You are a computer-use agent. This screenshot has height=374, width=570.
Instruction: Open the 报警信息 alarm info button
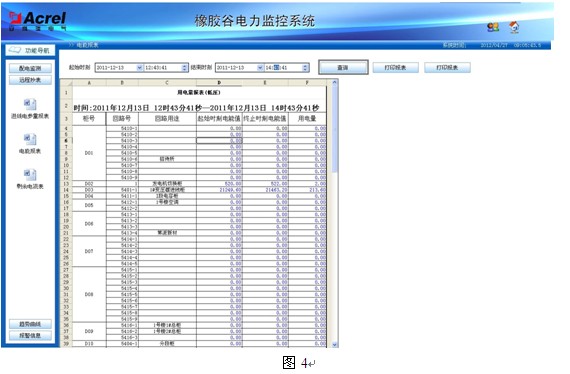[30, 335]
